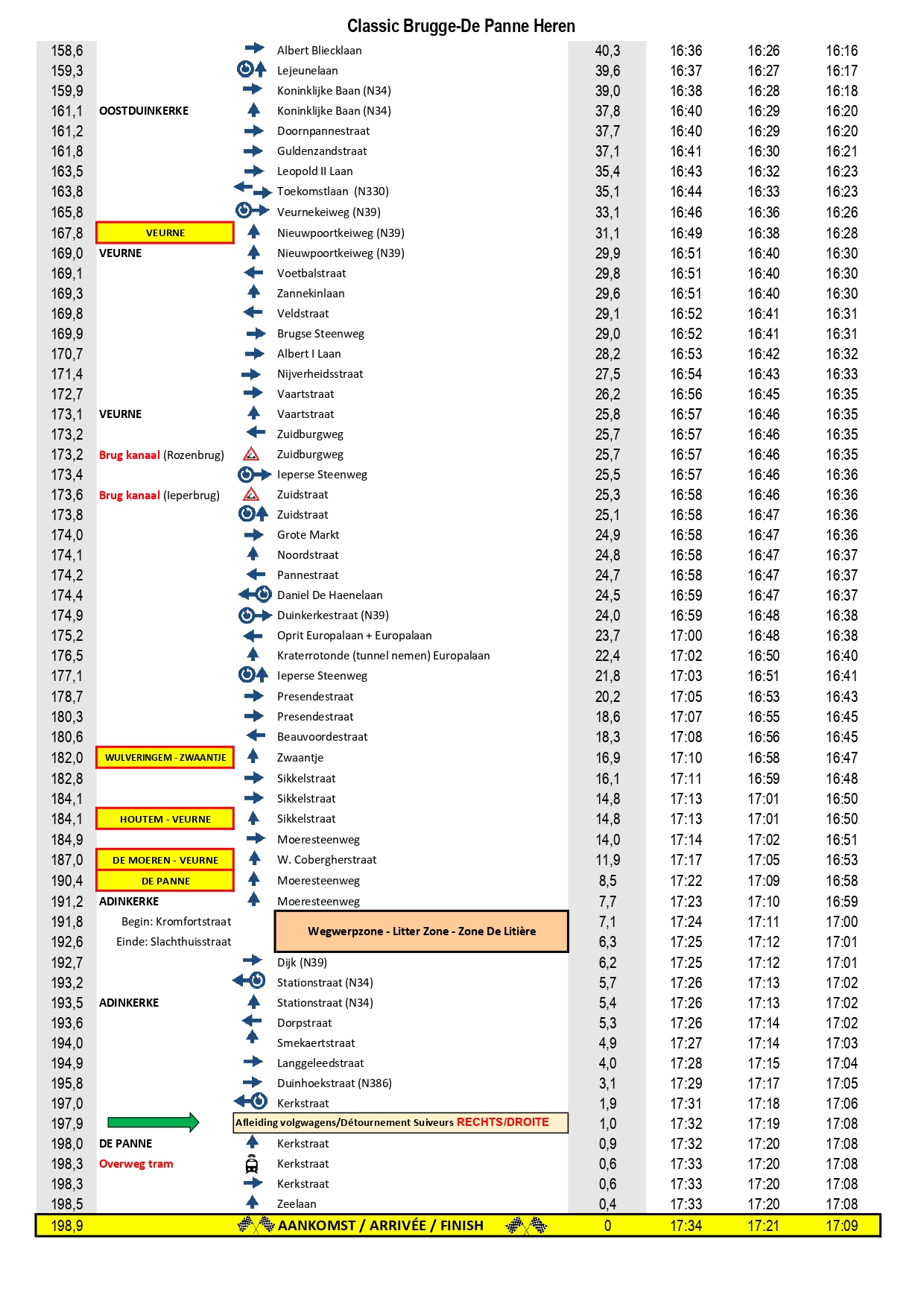Click the right arrow beside Langgeleedstraat
Viewport: 924px width, 1307px height.
[x=253, y=1061]
